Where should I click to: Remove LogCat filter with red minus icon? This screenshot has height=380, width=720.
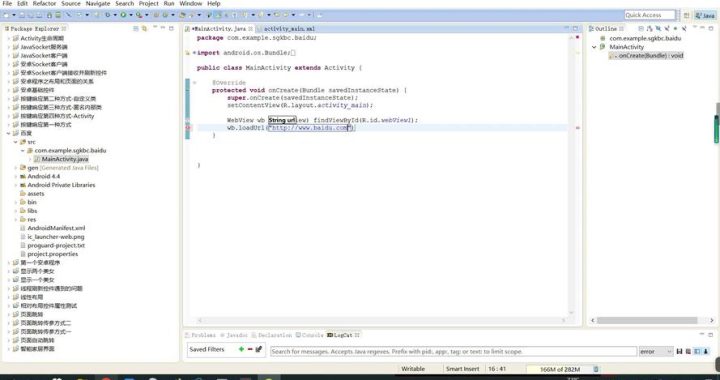(250, 349)
